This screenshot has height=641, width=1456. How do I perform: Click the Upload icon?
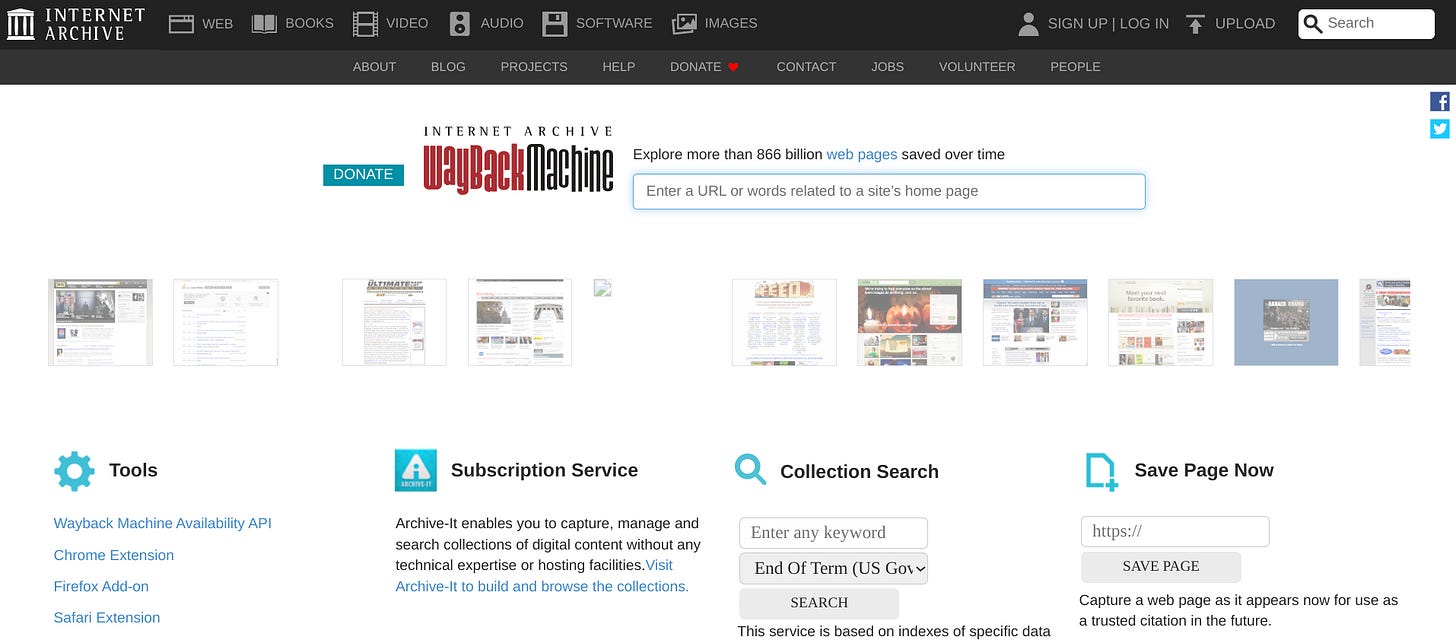pyautogui.click(x=1195, y=22)
